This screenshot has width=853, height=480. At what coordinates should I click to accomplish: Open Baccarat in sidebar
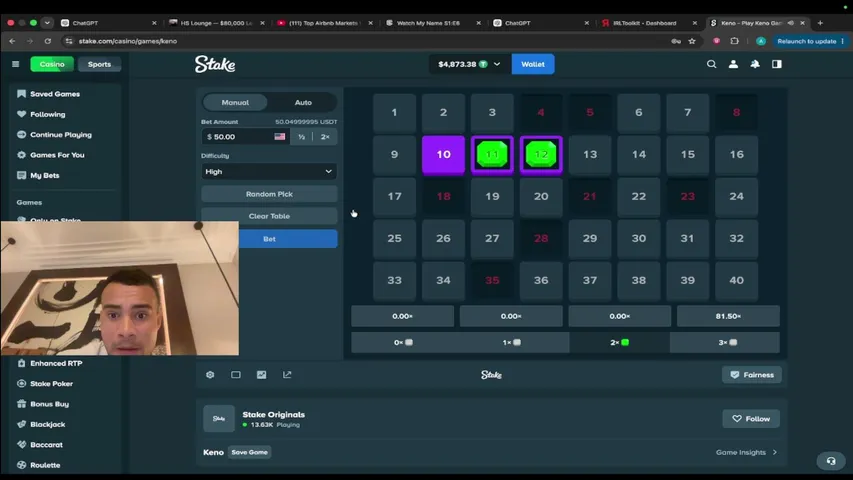tap(46, 445)
